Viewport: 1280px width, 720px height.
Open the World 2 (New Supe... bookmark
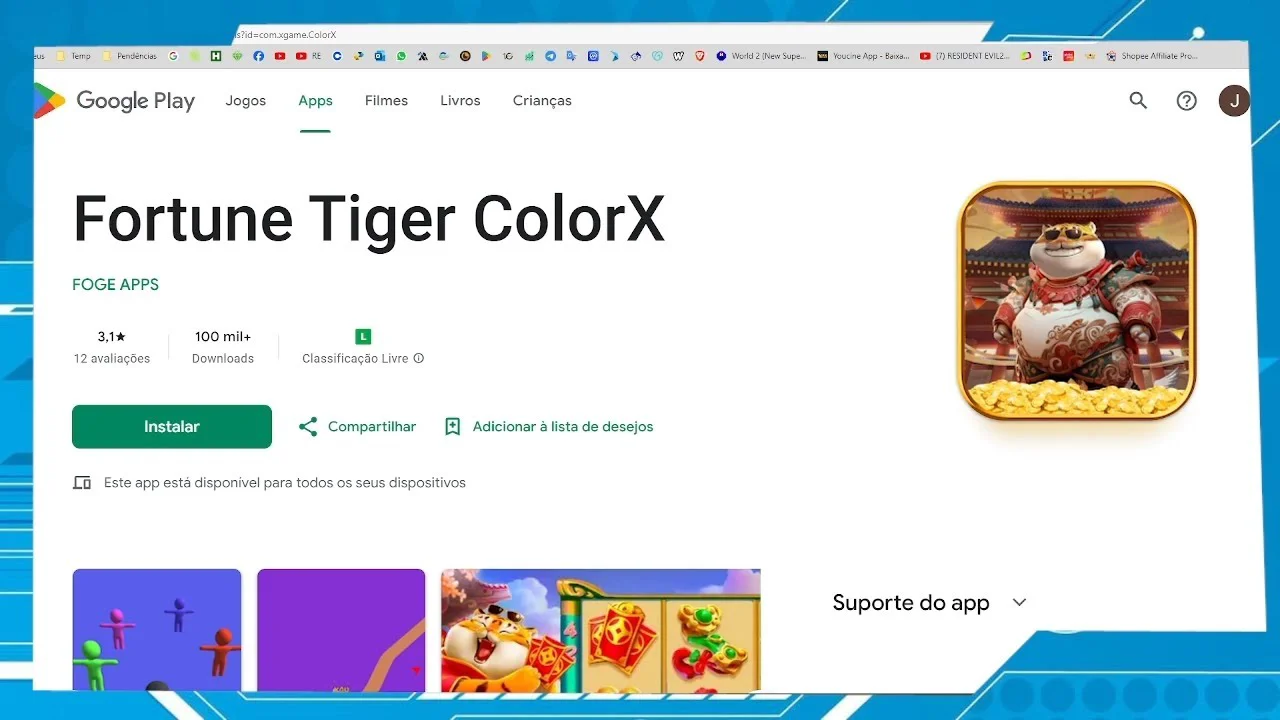(761, 56)
